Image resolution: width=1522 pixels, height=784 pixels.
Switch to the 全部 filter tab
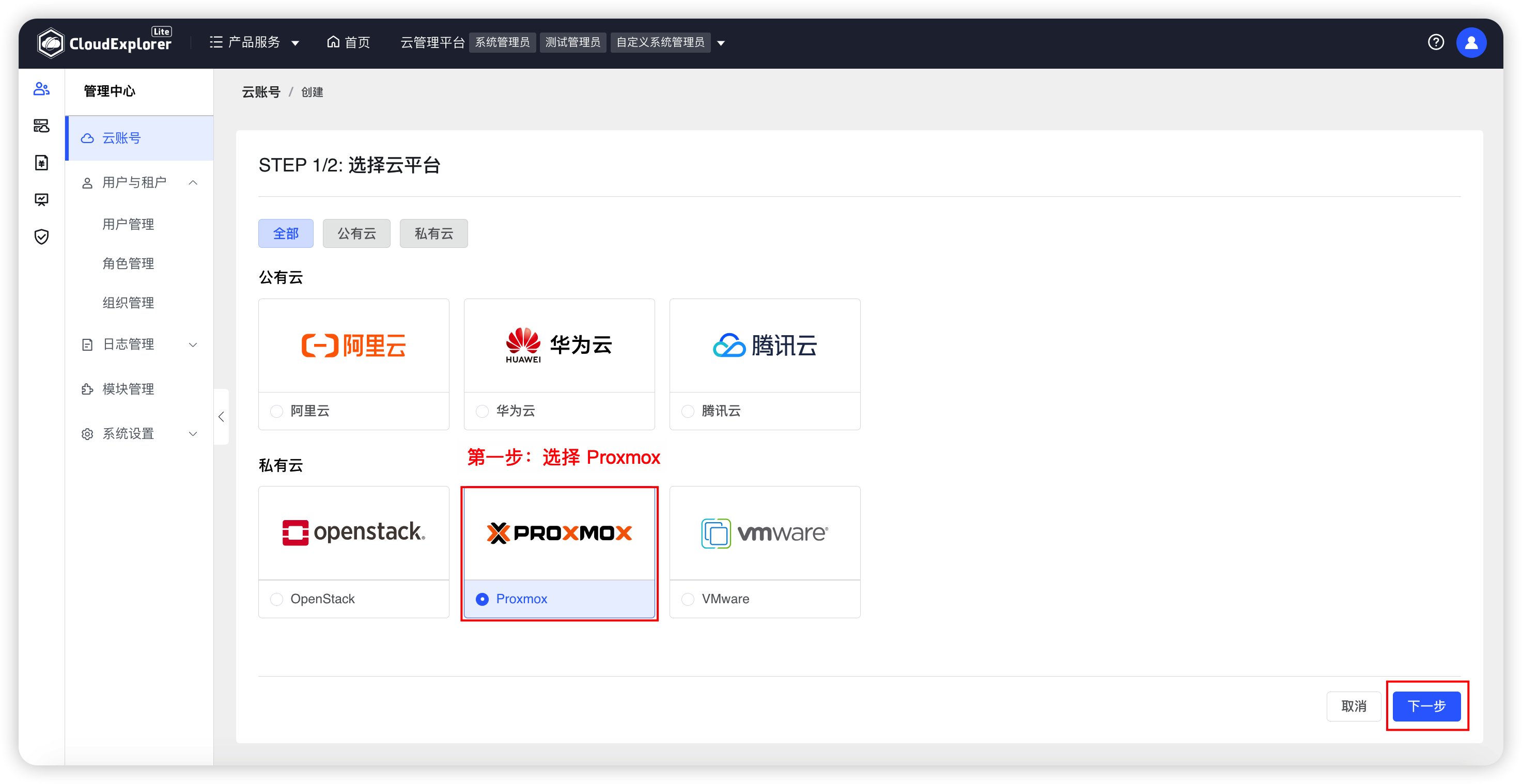click(286, 234)
